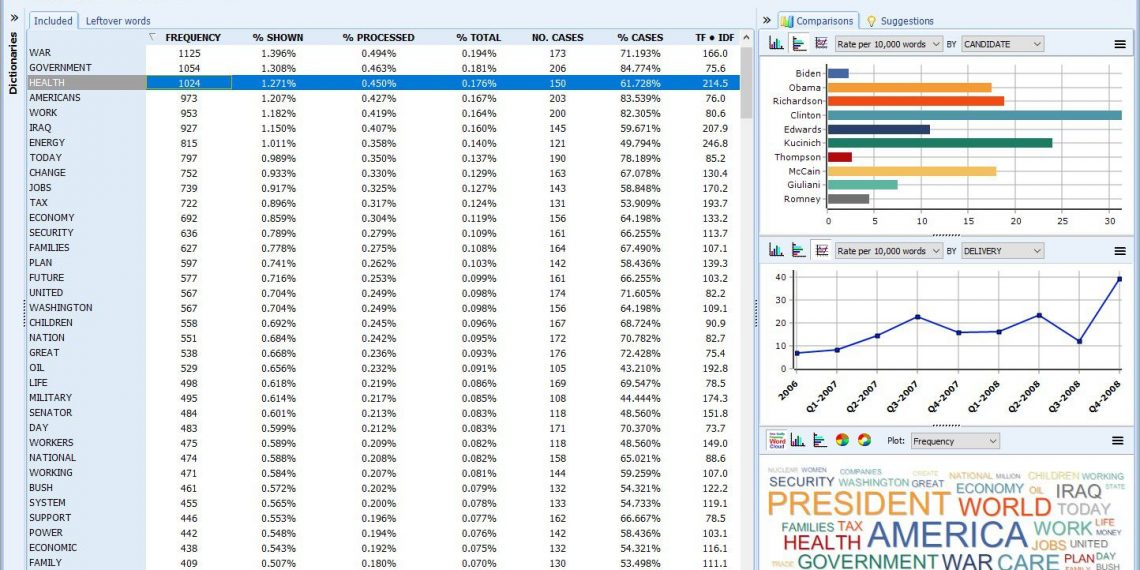Viewport: 1140px width, 570px height.
Task: Select vertical bar chart in delivery panel
Action: click(777, 251)
